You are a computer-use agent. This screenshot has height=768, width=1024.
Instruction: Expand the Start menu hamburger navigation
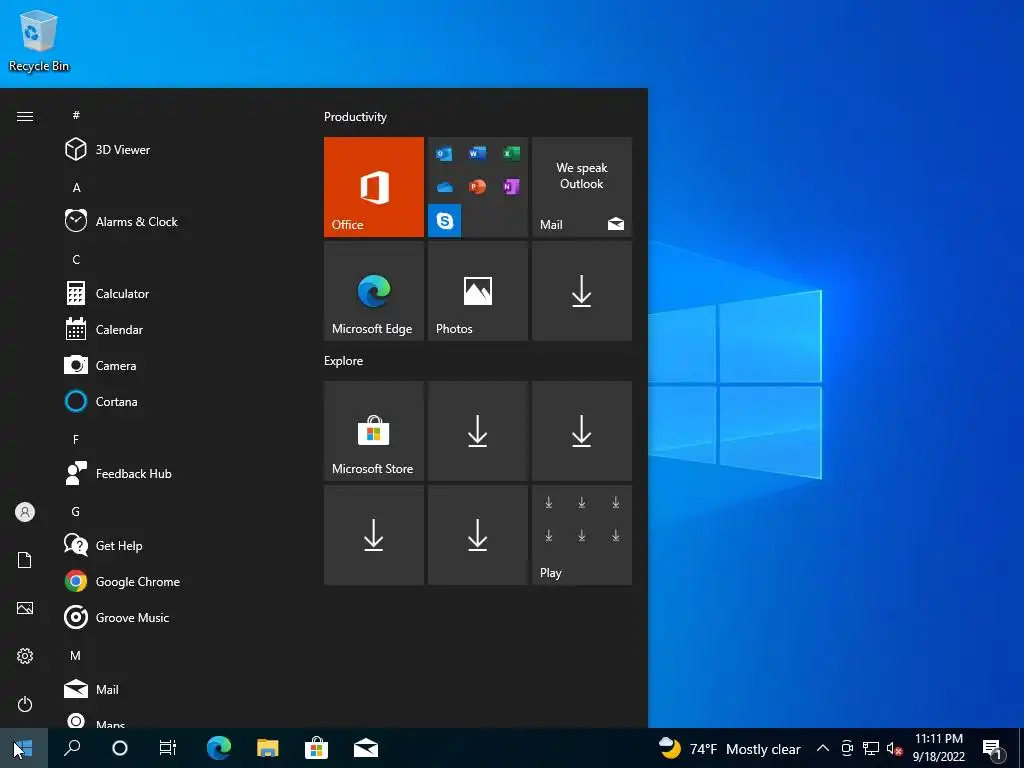[x=25, y=116]
